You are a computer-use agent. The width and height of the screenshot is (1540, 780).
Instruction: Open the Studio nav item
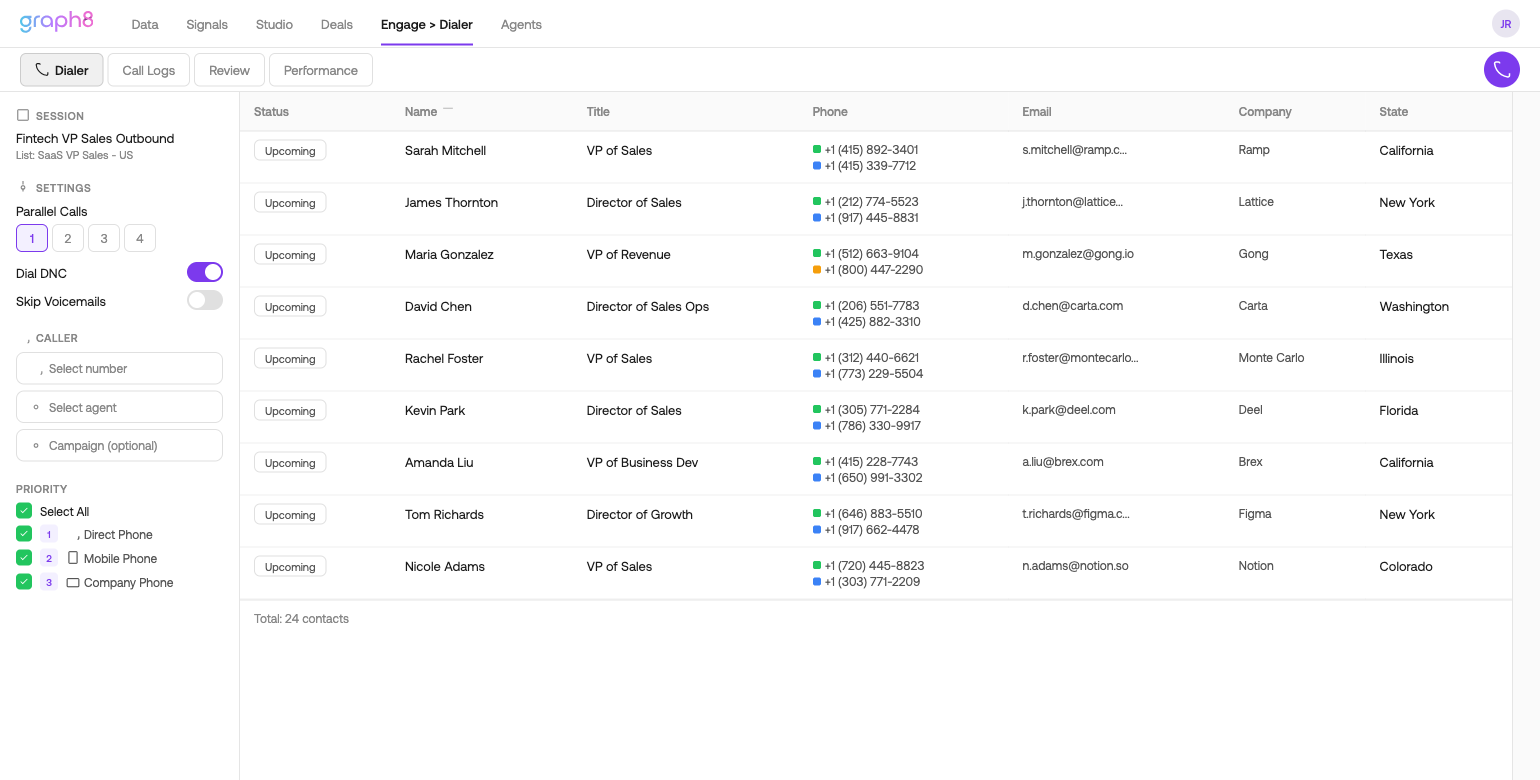274,24
